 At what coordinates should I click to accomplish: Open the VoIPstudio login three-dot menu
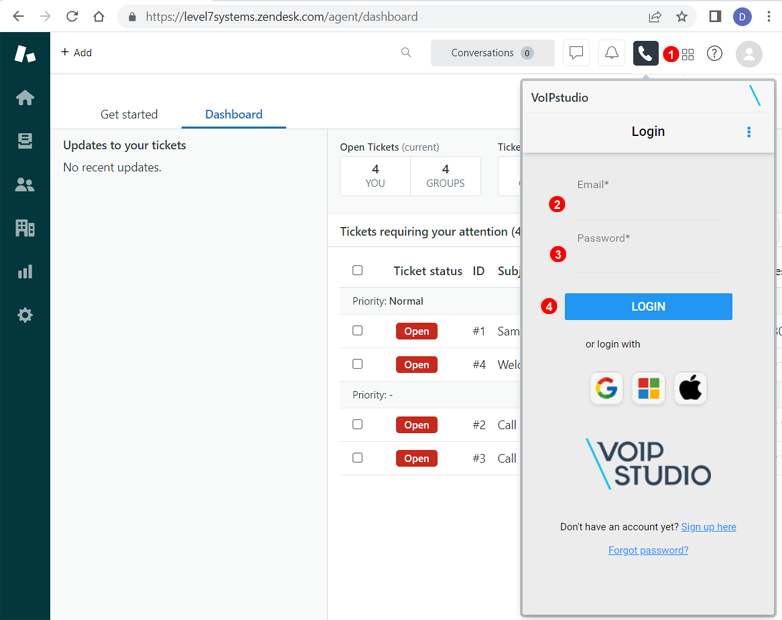[x=749, y=132]
